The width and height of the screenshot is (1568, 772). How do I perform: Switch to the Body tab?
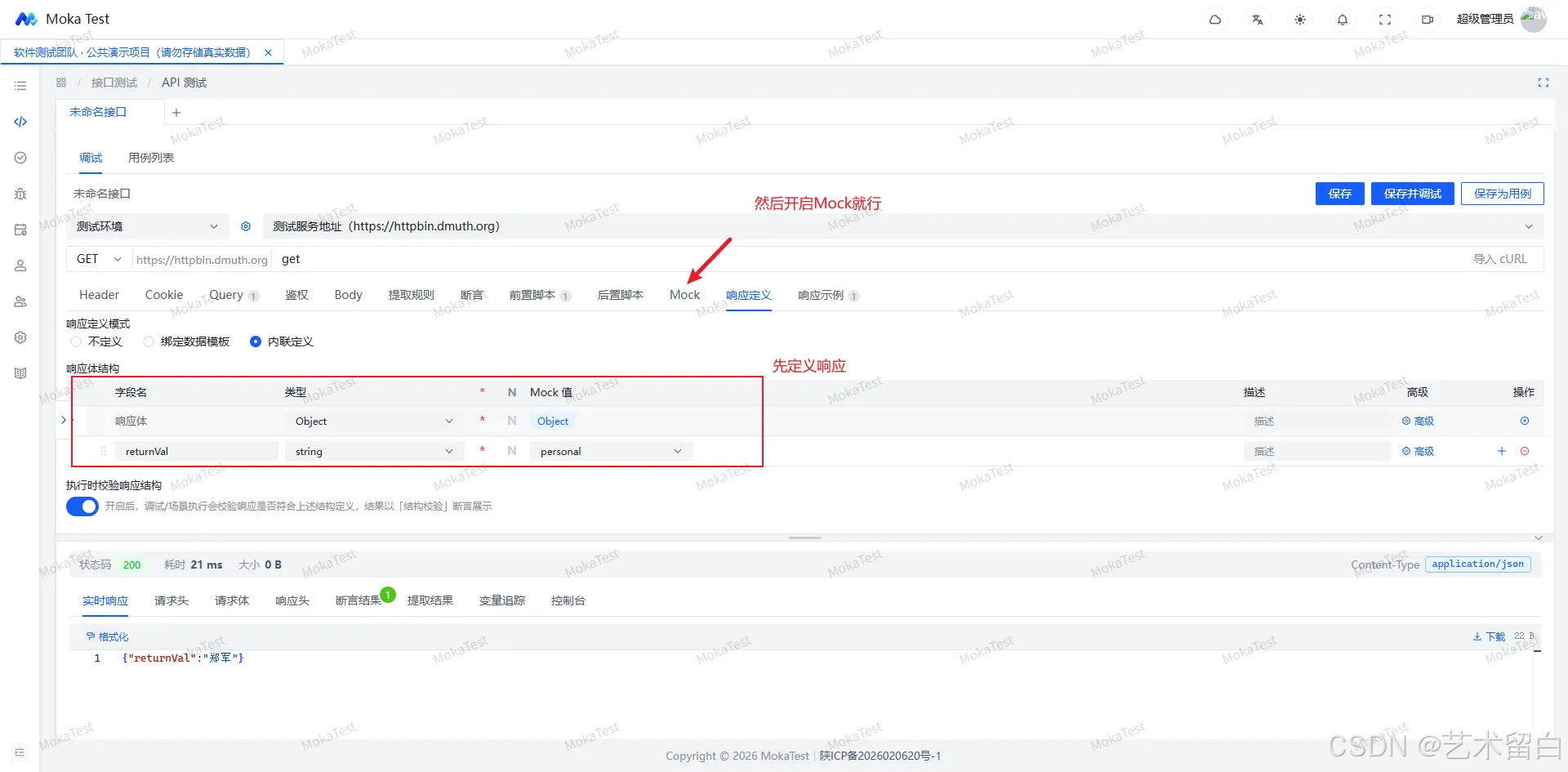[348, 295]
